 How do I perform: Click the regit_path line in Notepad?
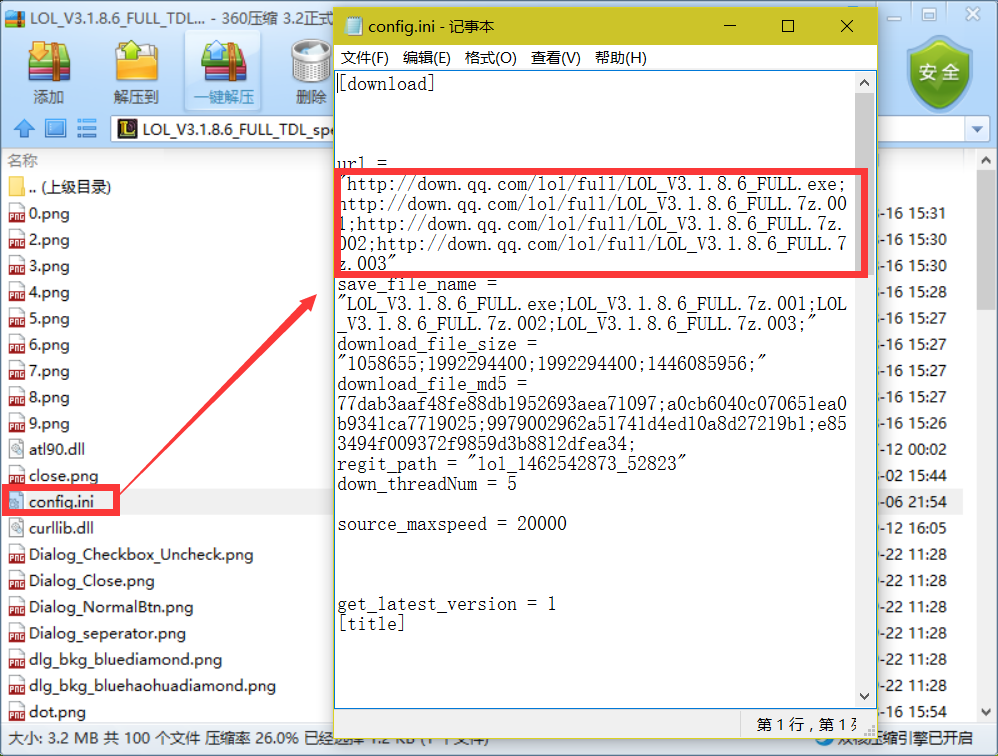pyautogui.click(x=512, y=464)
